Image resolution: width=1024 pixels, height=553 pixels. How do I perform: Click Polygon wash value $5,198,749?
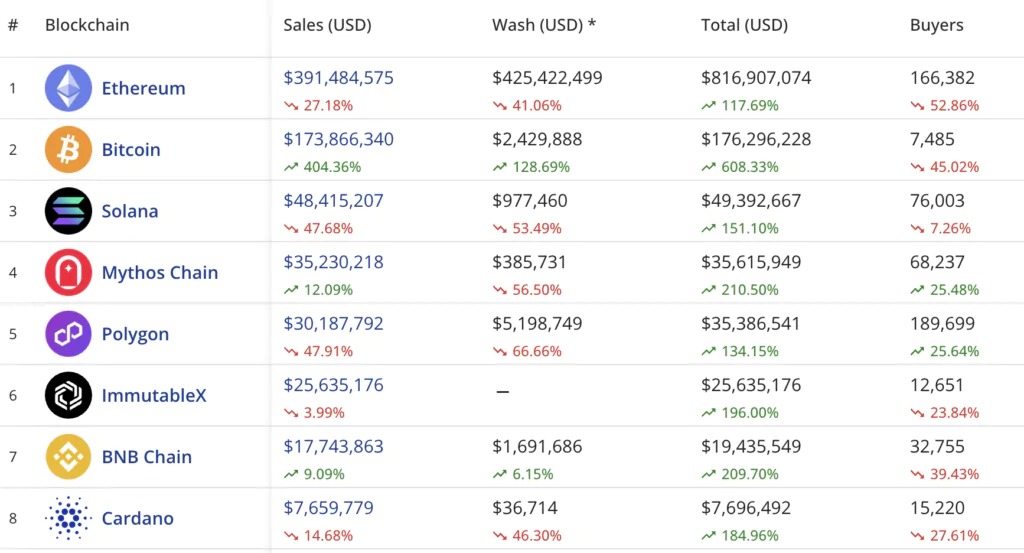(537, 323)
